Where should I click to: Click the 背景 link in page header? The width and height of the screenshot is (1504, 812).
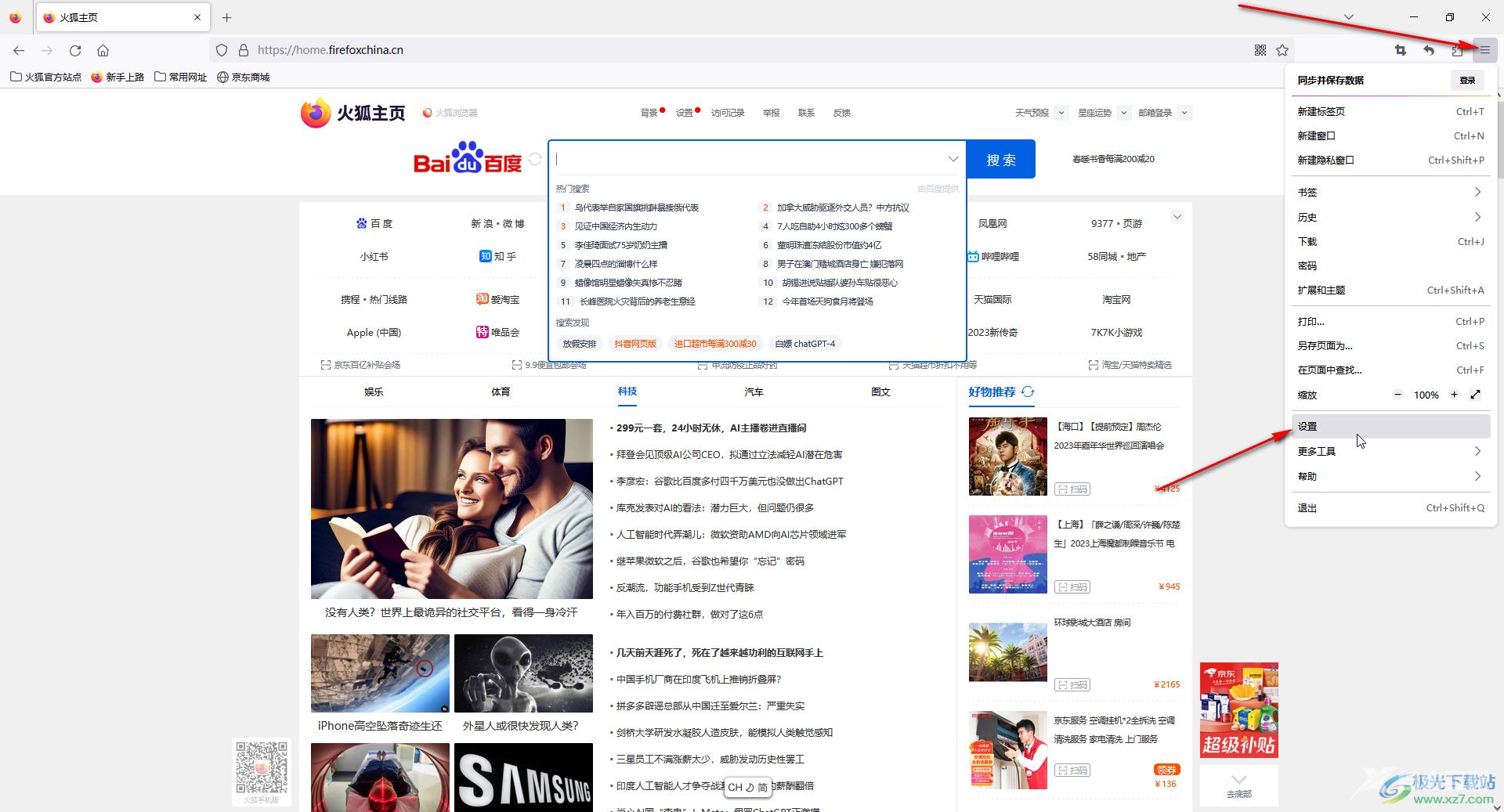tap(649, 113)
